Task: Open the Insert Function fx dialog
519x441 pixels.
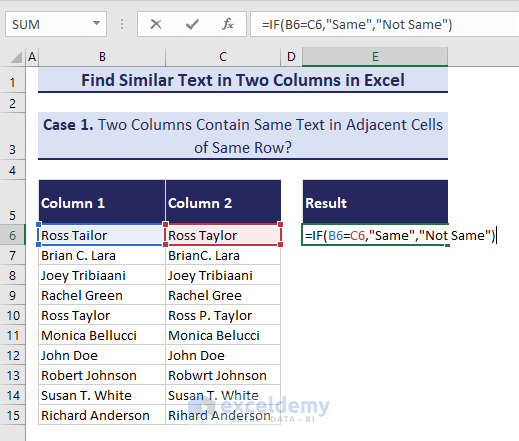Action: click(228, 24)
